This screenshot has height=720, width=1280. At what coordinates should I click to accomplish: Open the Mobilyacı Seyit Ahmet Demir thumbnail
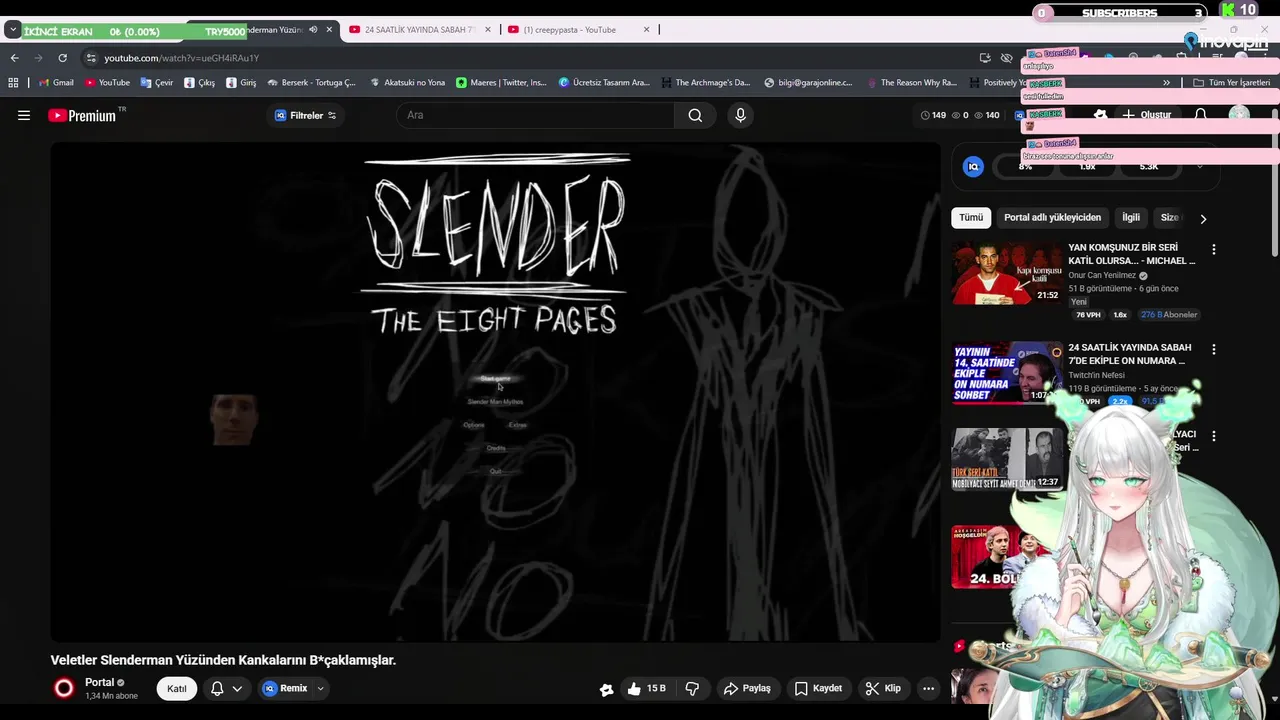tap(1006, 459)
